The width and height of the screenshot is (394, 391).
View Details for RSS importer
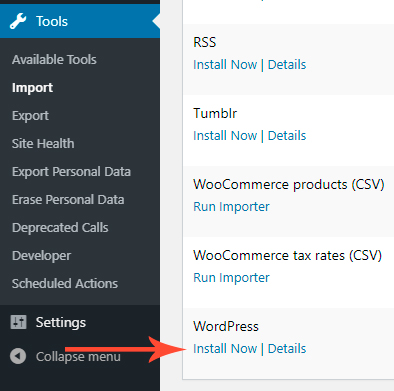pyautogui.click(x=287, y=64)
